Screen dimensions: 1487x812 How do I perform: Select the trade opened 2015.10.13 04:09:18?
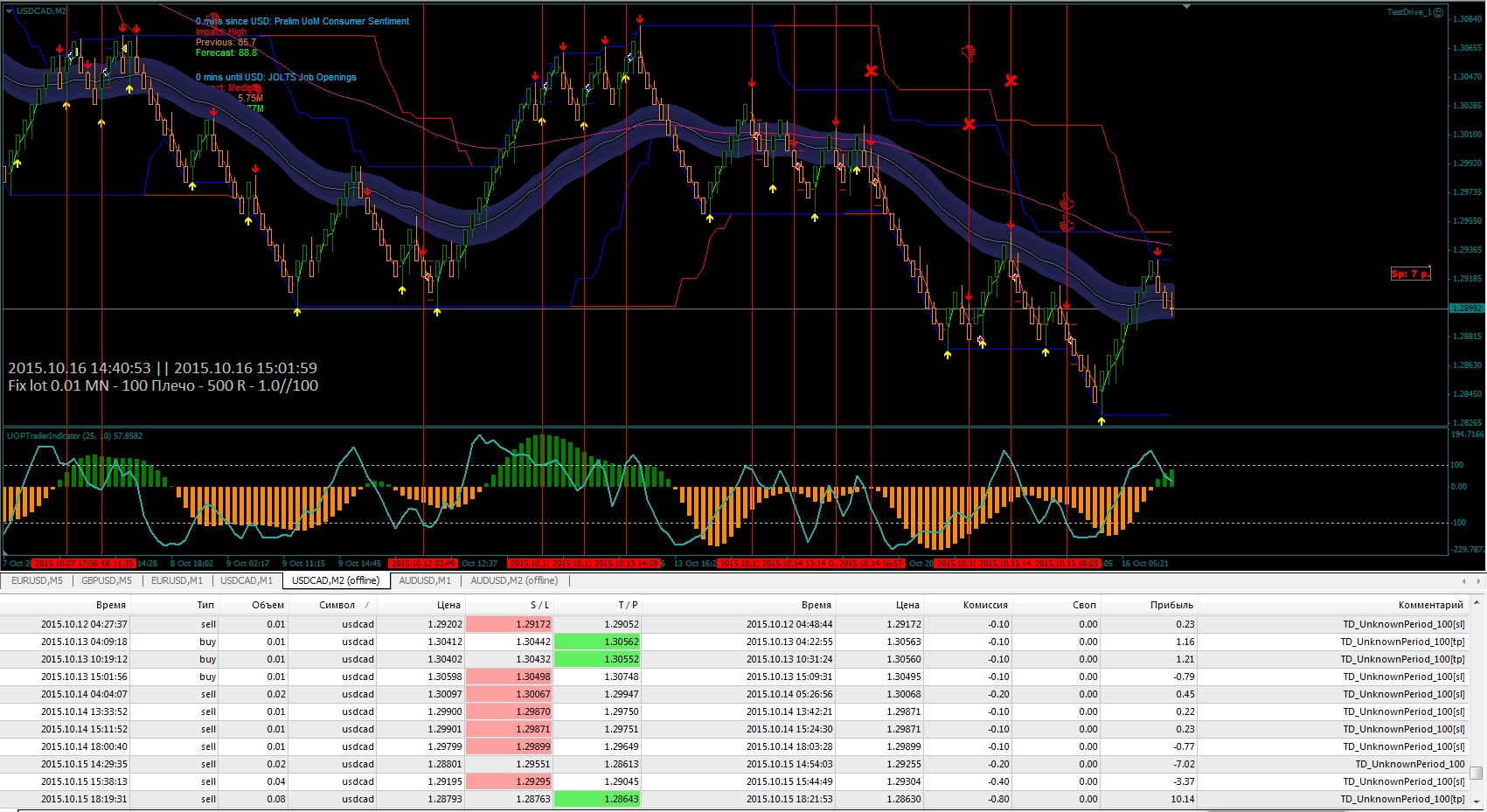pos(734,642)
